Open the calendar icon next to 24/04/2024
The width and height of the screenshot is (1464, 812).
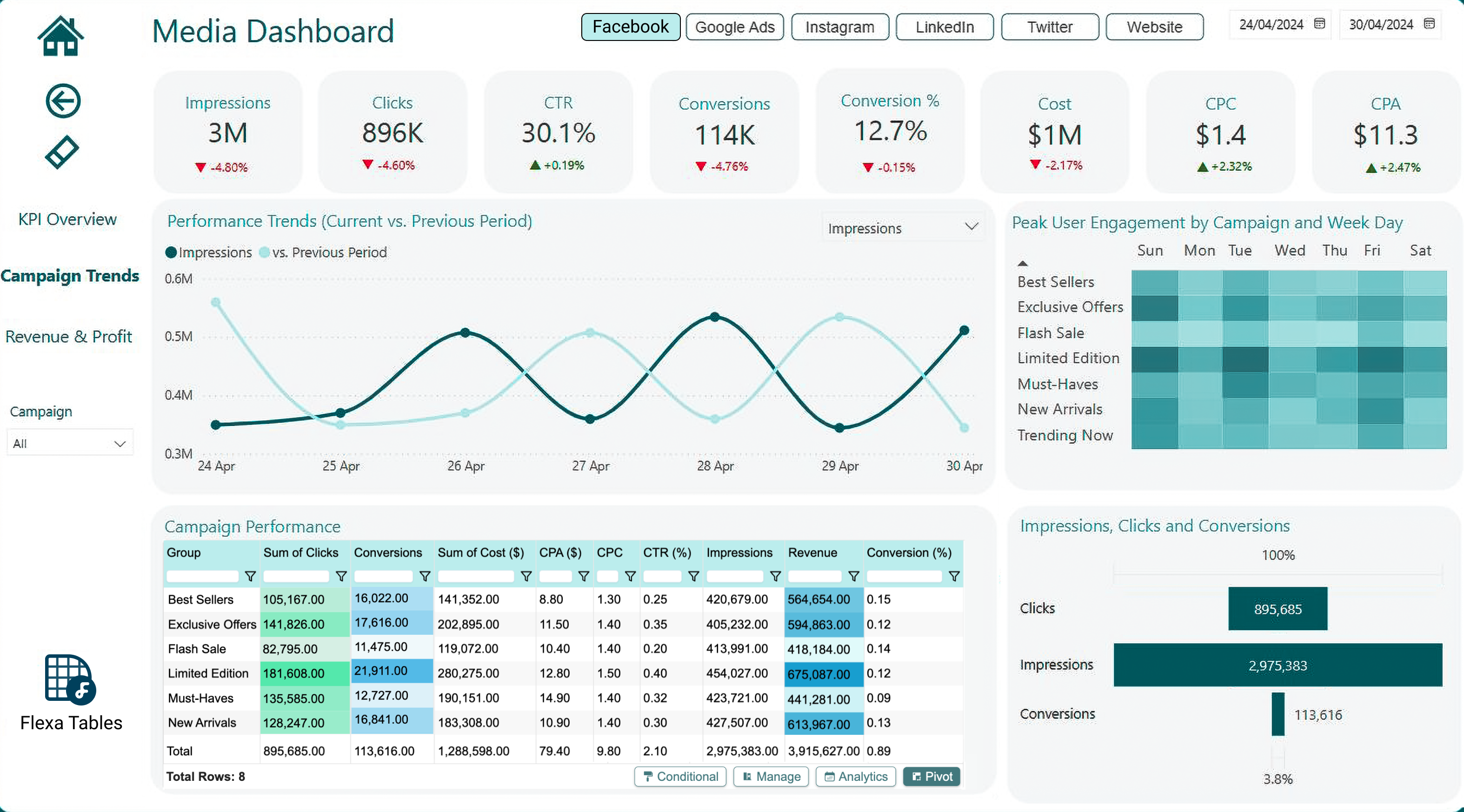pyautogui.click(x=1319, y=24)
